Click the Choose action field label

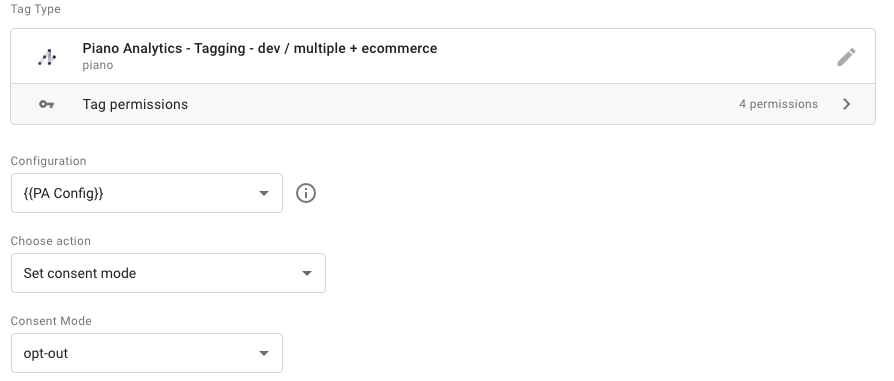[51, 241]
